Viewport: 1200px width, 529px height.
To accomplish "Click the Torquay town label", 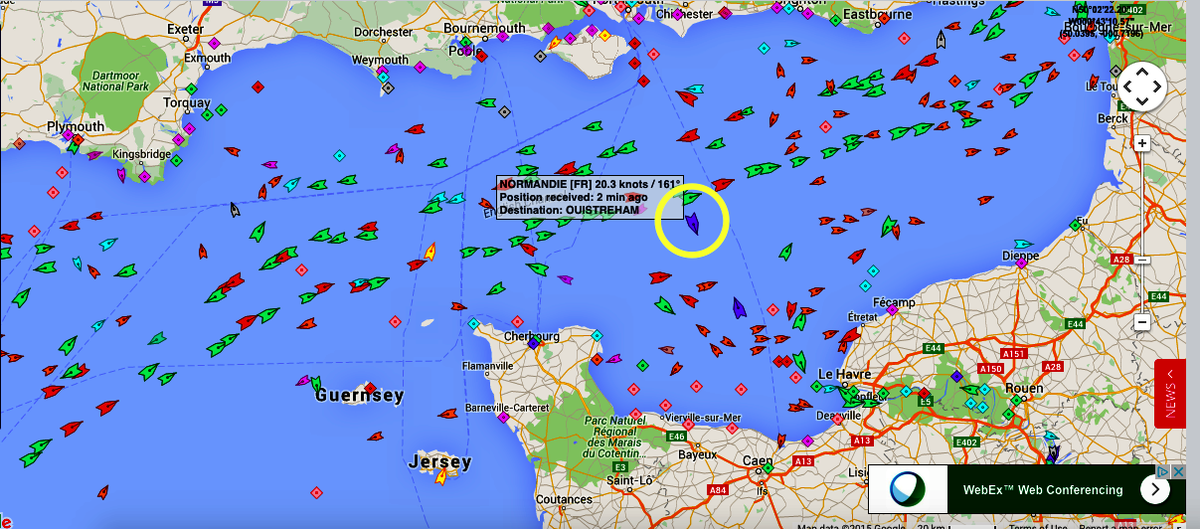I will point(186,103).
